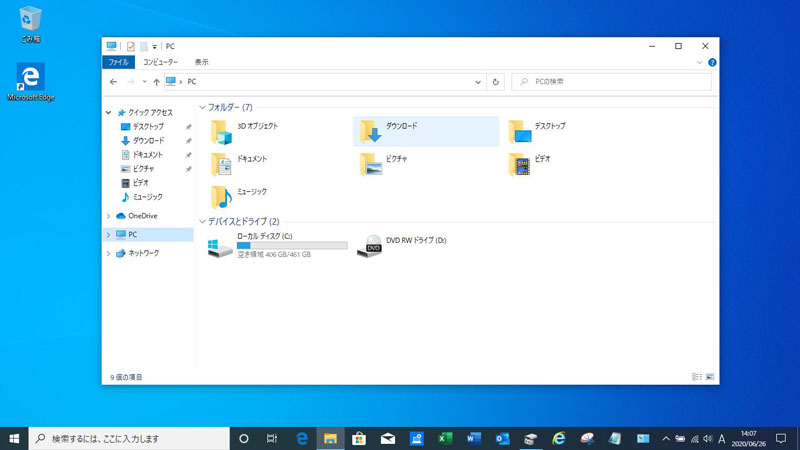Image resolution: width=800 pixels, height=450 pixels.
Task: Click New folder icon in title bar
Action: click(x=144, y=46)
